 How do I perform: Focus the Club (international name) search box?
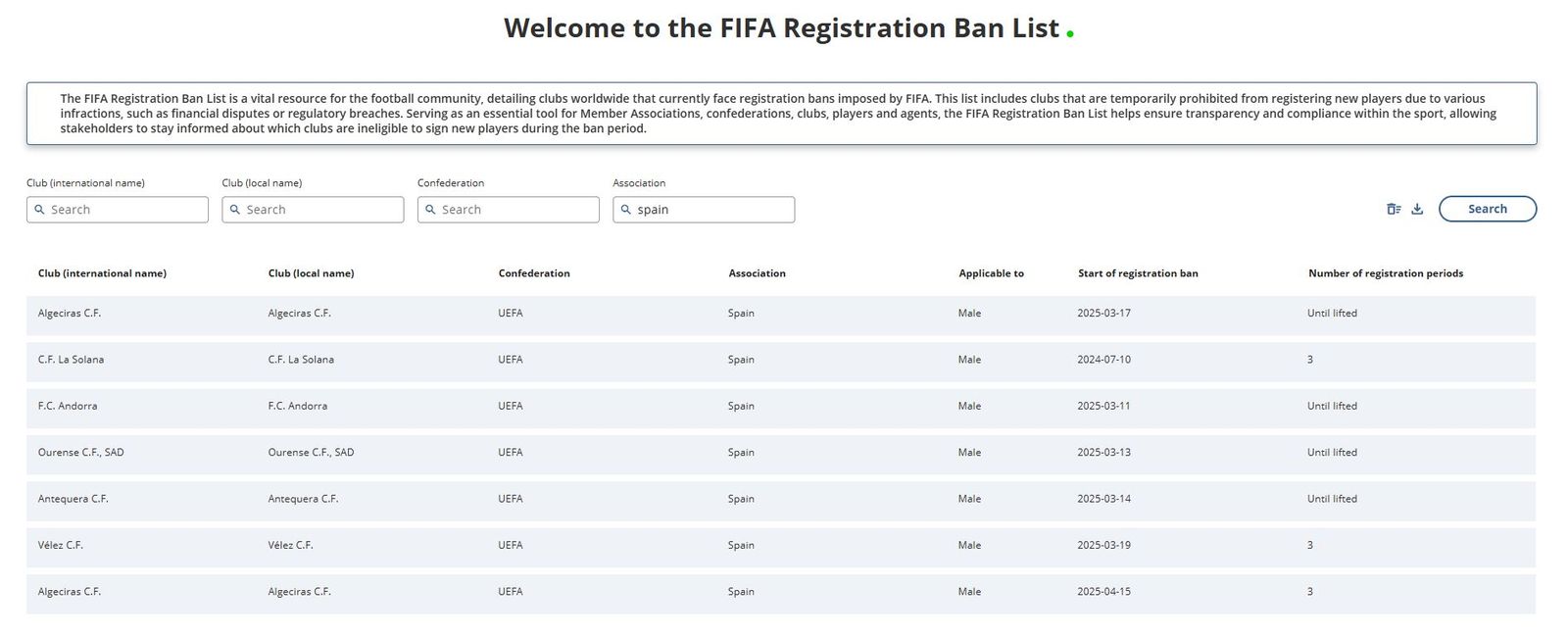pyautogui.click(x=118, y=210)
